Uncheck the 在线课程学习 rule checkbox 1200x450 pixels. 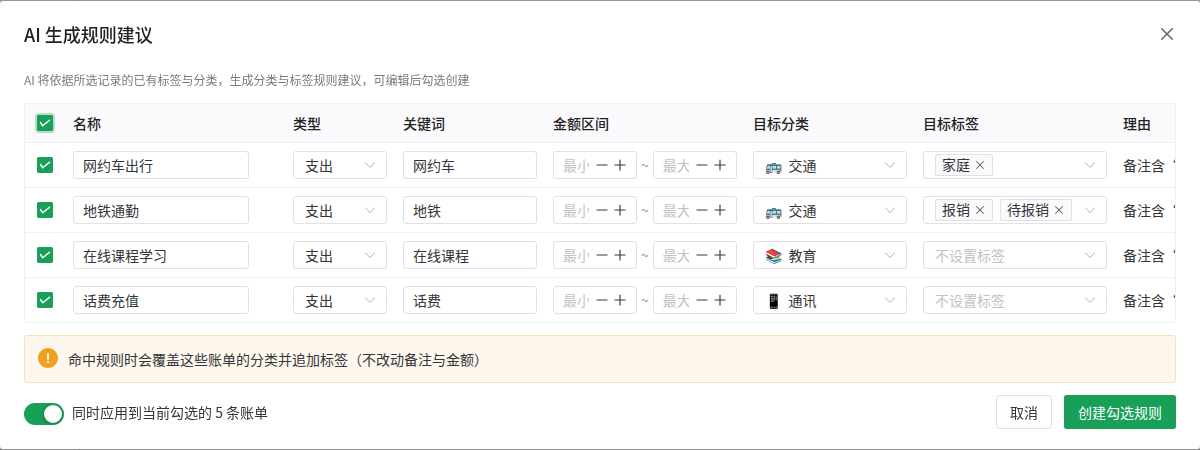pyautogui.click(x=45, y=255)
